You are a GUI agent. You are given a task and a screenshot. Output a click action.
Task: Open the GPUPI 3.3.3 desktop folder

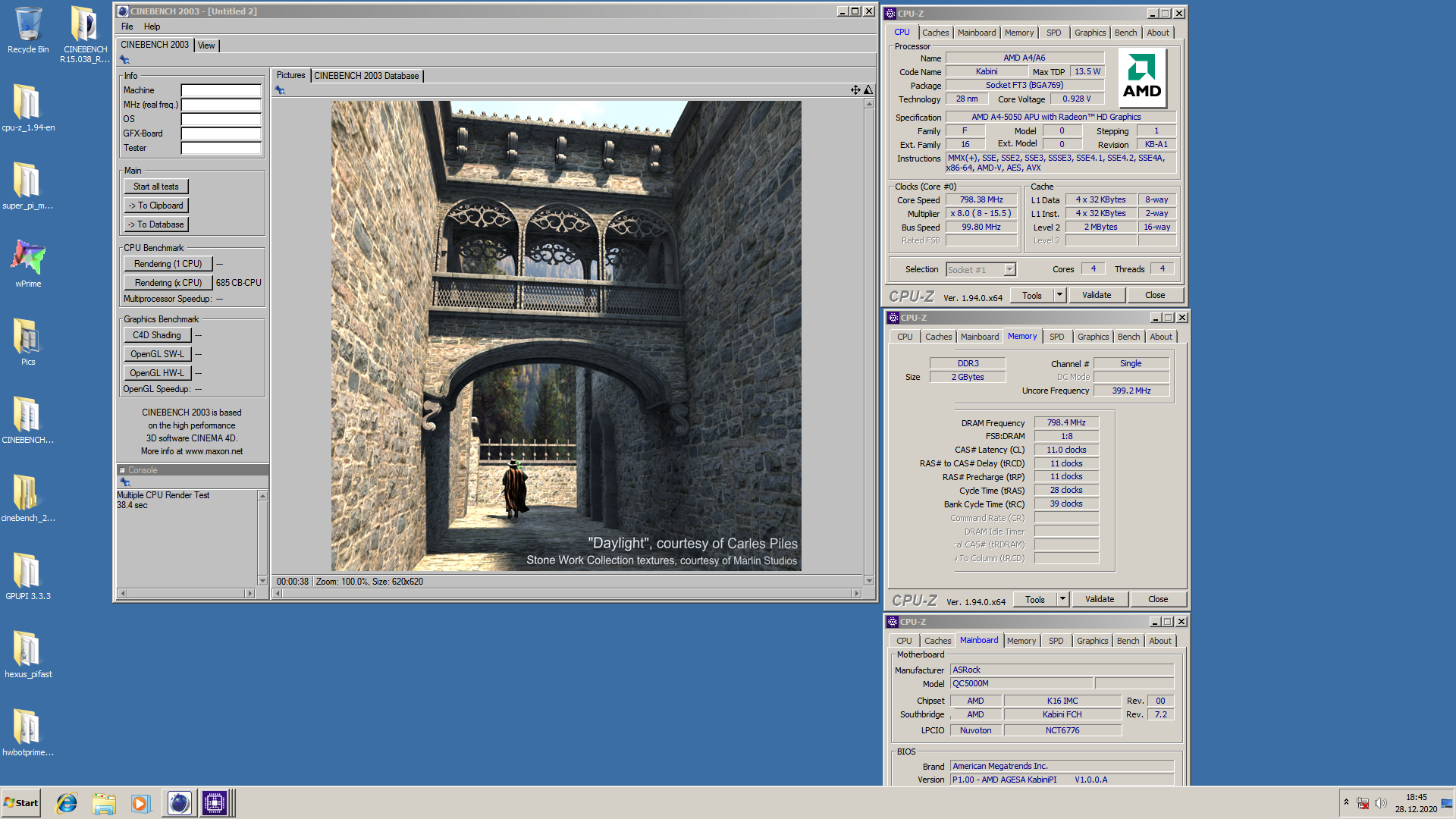[28, 577]
